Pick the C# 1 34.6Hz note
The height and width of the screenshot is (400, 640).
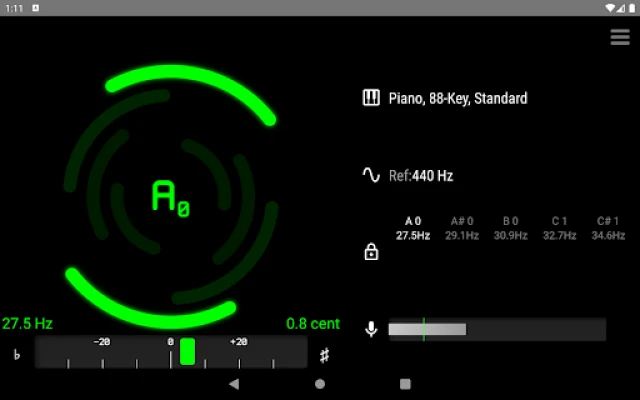tap(608, 228)
